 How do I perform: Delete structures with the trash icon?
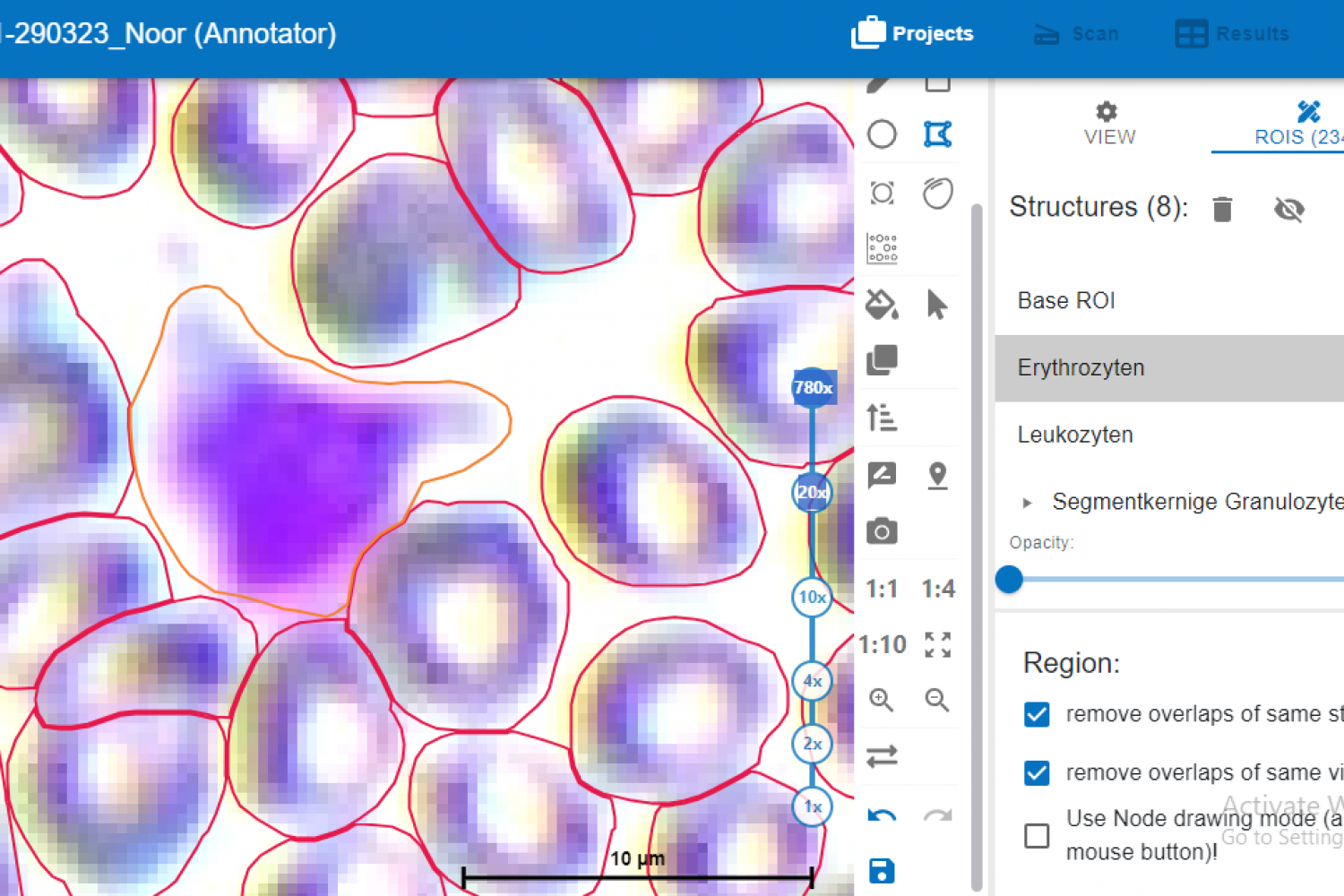[x=1222, y=209]
